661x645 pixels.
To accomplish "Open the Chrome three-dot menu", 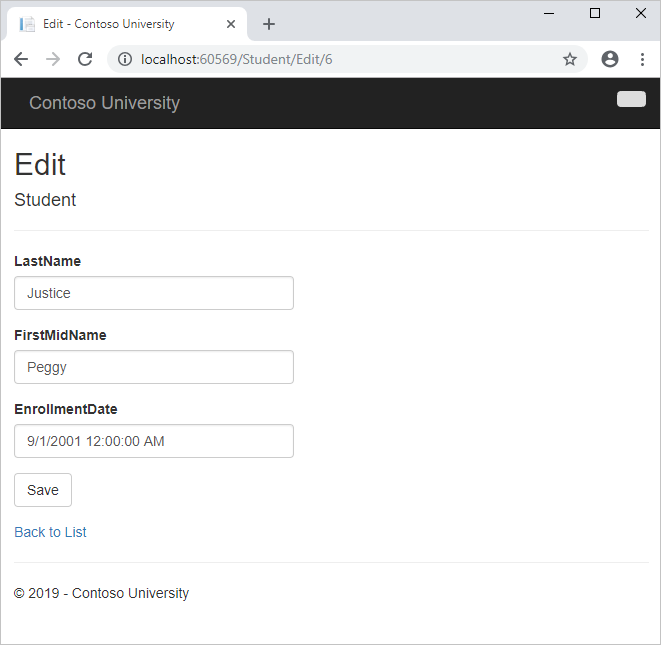I will [642, 59].
